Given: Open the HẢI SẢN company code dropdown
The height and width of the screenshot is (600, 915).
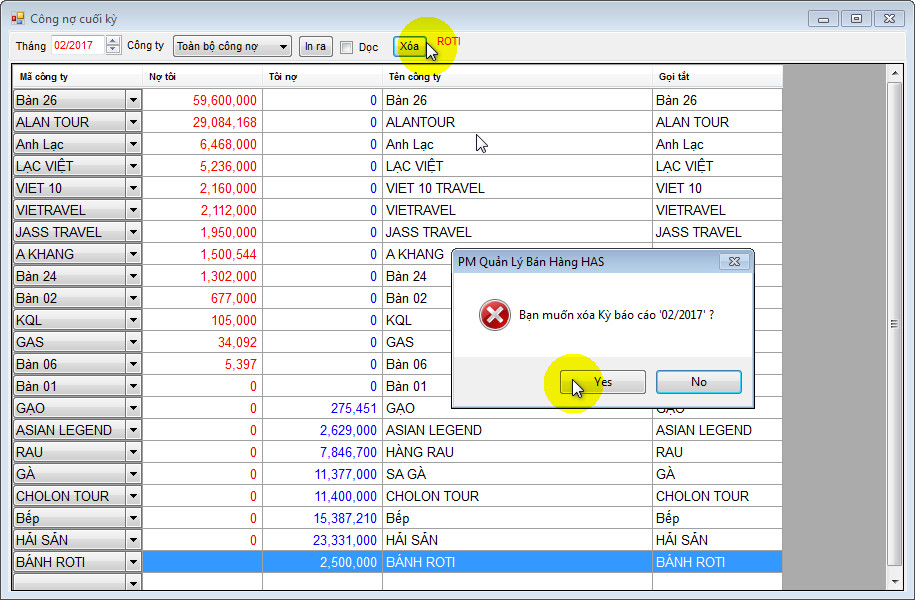Looking at the screenshot, I should tap(133, 540).
